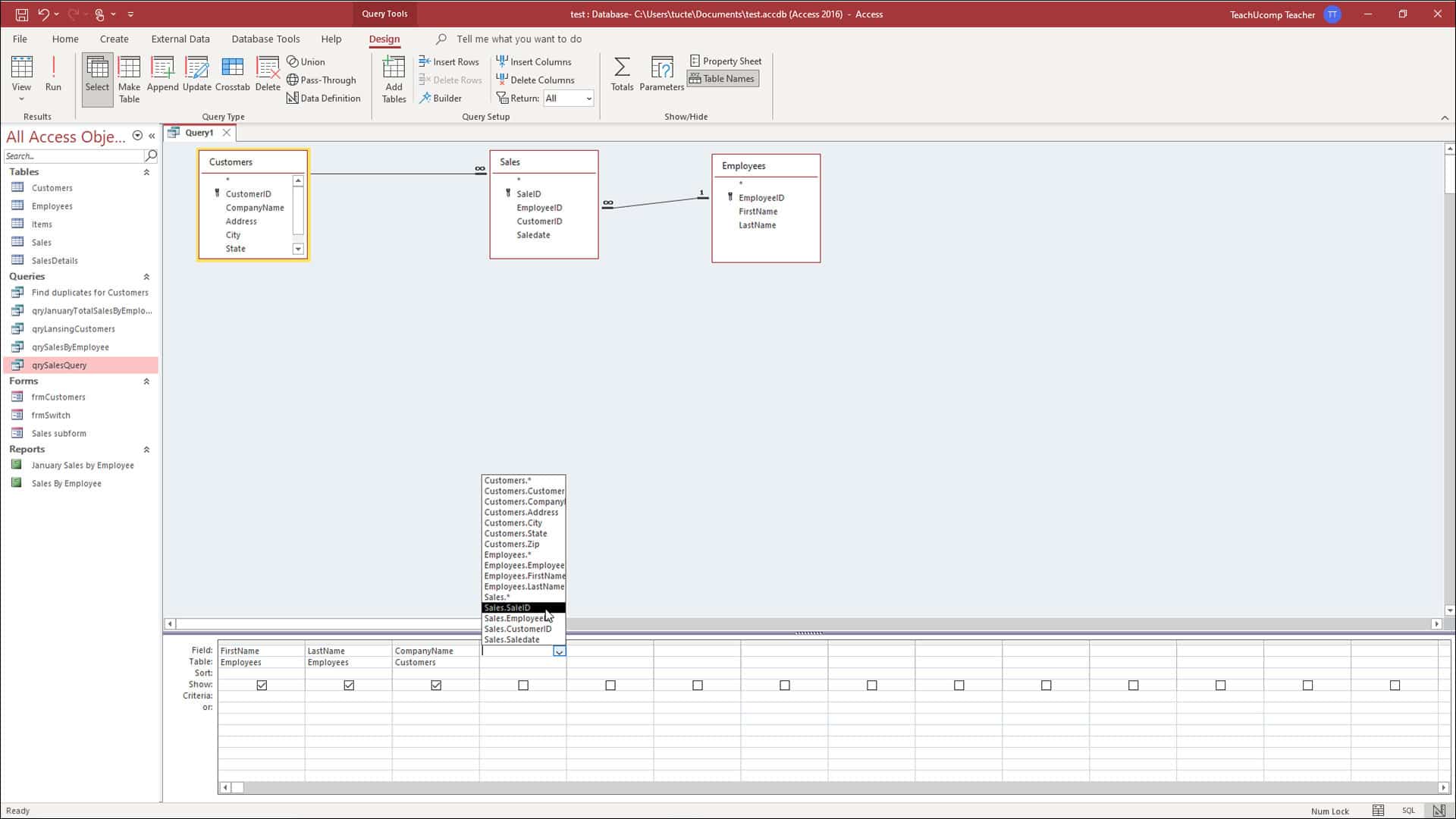The image size is (1456, 819).
Task: Open the Add Tables pane
Action: (394, 79)
